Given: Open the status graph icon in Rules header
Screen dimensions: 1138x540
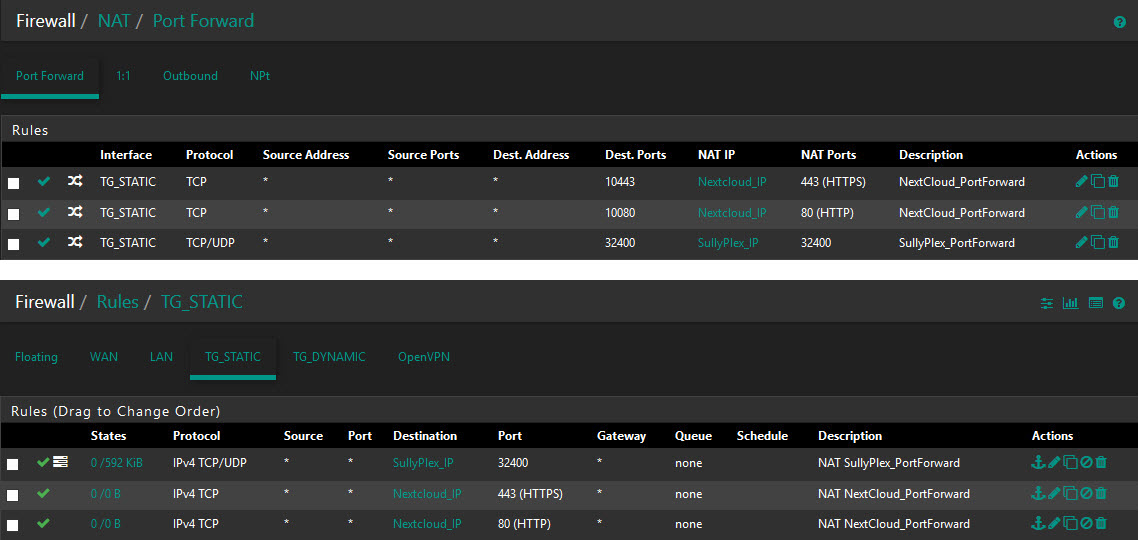Looking at the screenshot, I should (1071, 303).
